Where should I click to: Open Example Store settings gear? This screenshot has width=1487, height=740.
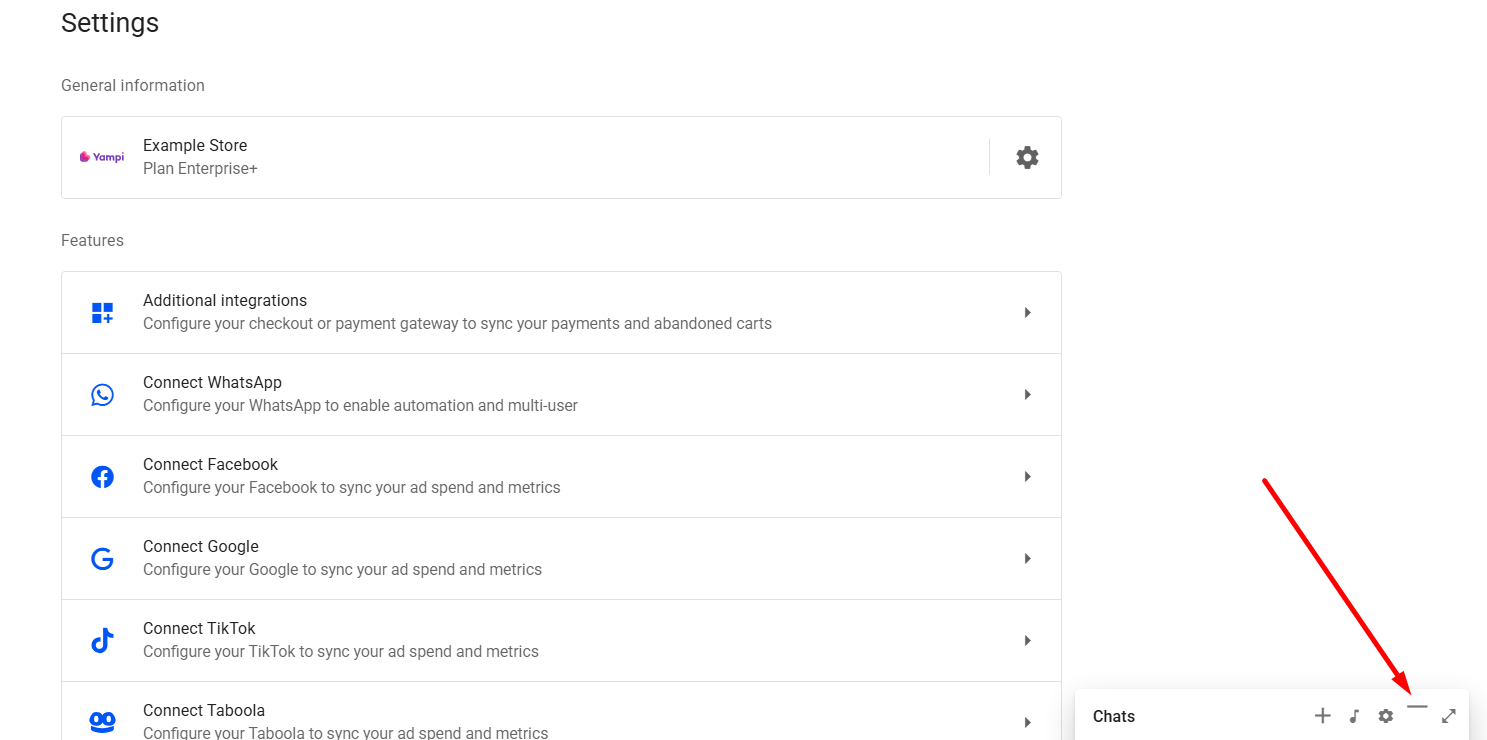[x=1027, y=157]
